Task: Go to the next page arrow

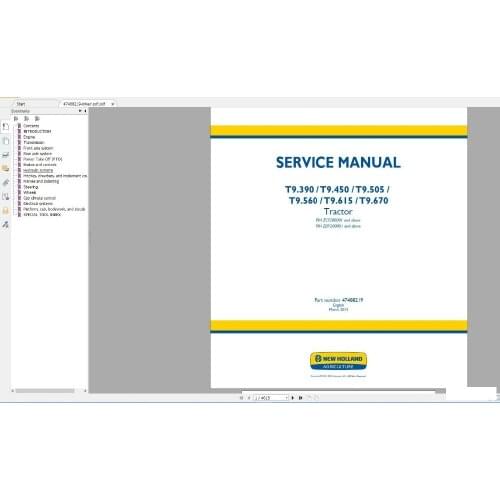Action: tap(293, 398)
